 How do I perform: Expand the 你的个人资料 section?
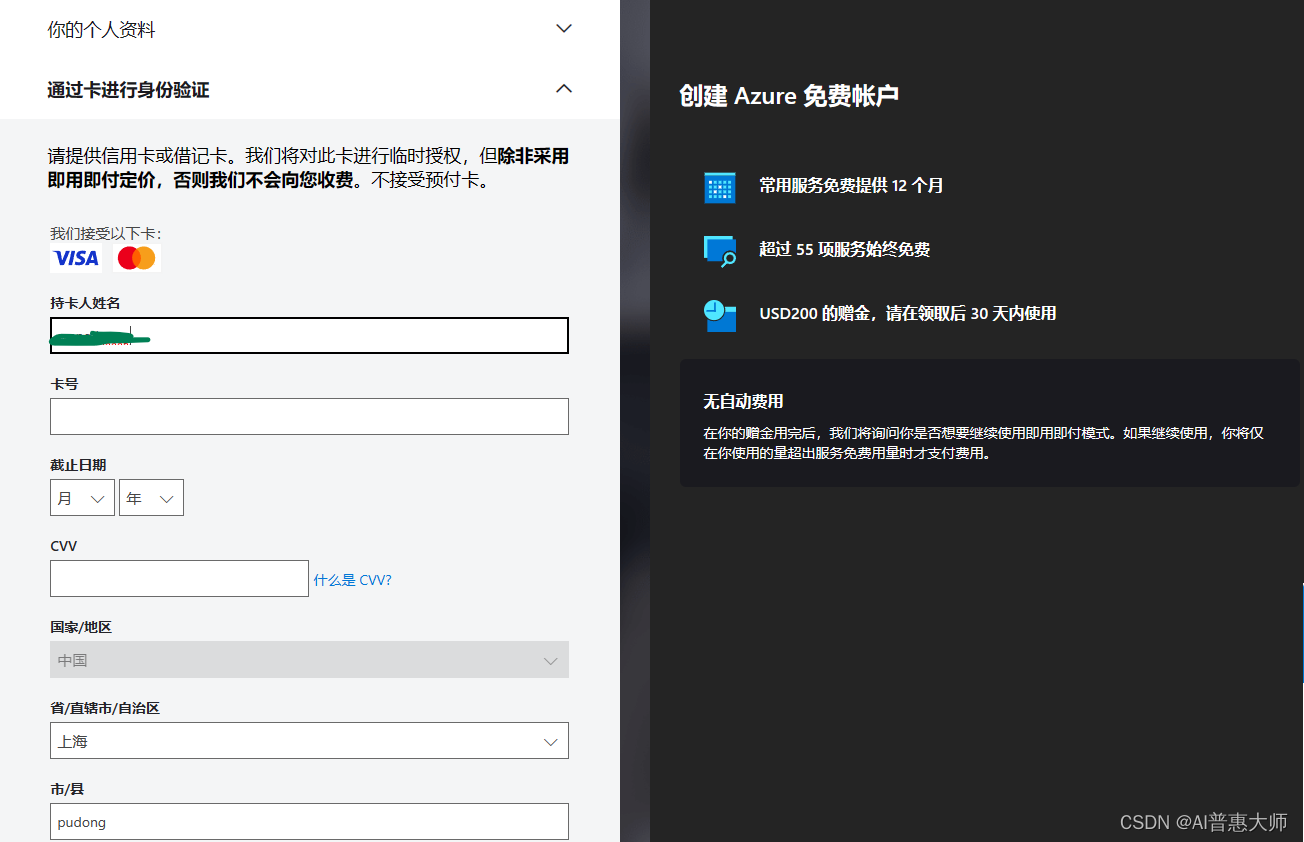tap(564, 29)
